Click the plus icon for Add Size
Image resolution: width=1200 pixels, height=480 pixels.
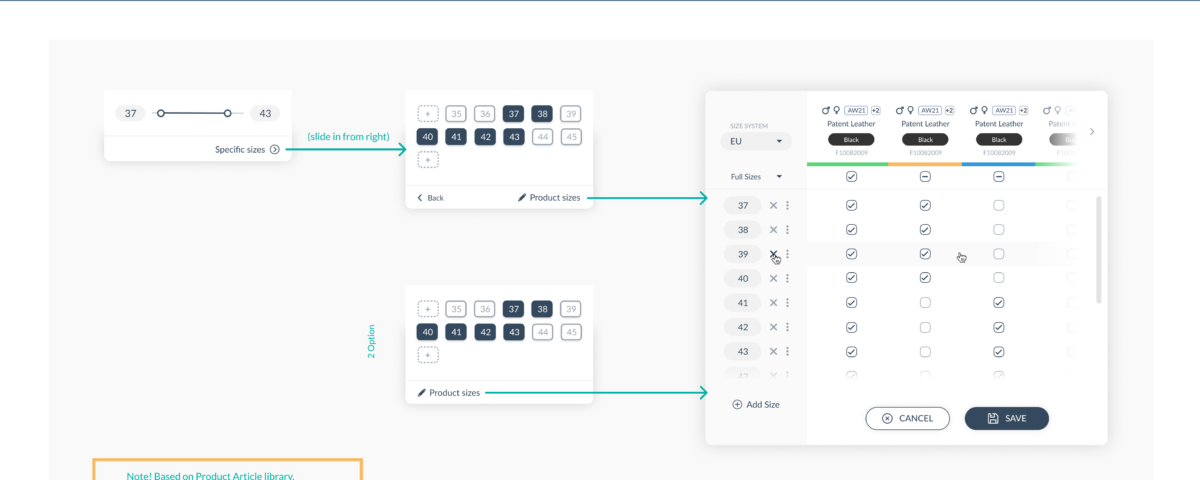(x=737, y=405)
